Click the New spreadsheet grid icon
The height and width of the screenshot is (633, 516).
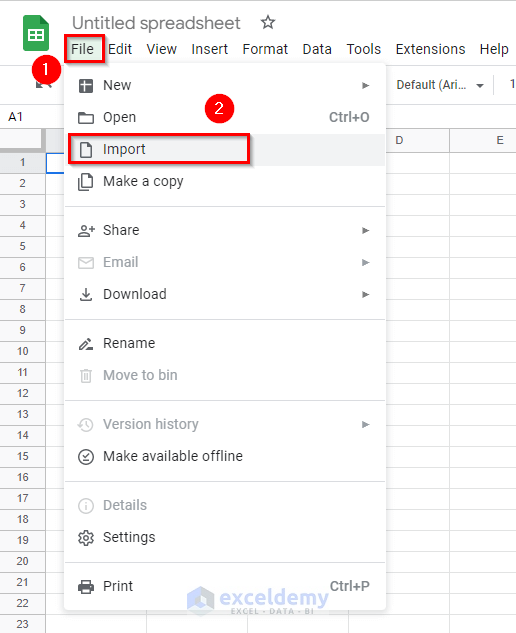point(86,86)
